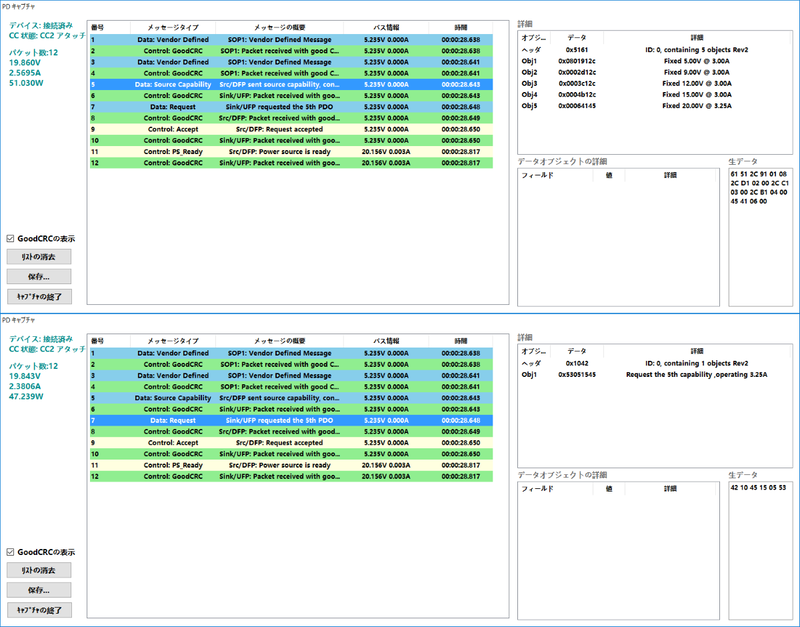800x627 pixels.
Task: Click the 2.5695A current reading
Action: (x=25, y=72)
